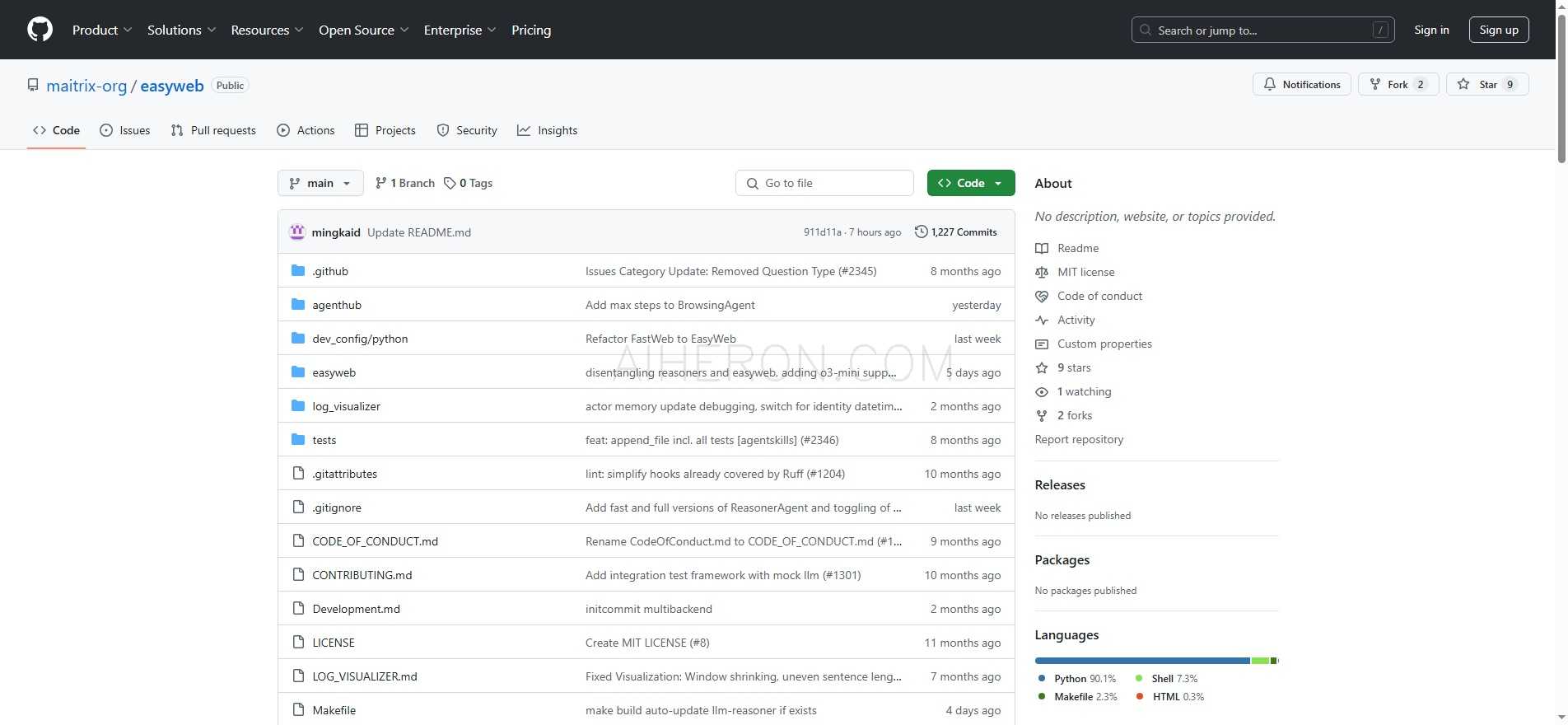Click the Report repository link

[1079, 439]
